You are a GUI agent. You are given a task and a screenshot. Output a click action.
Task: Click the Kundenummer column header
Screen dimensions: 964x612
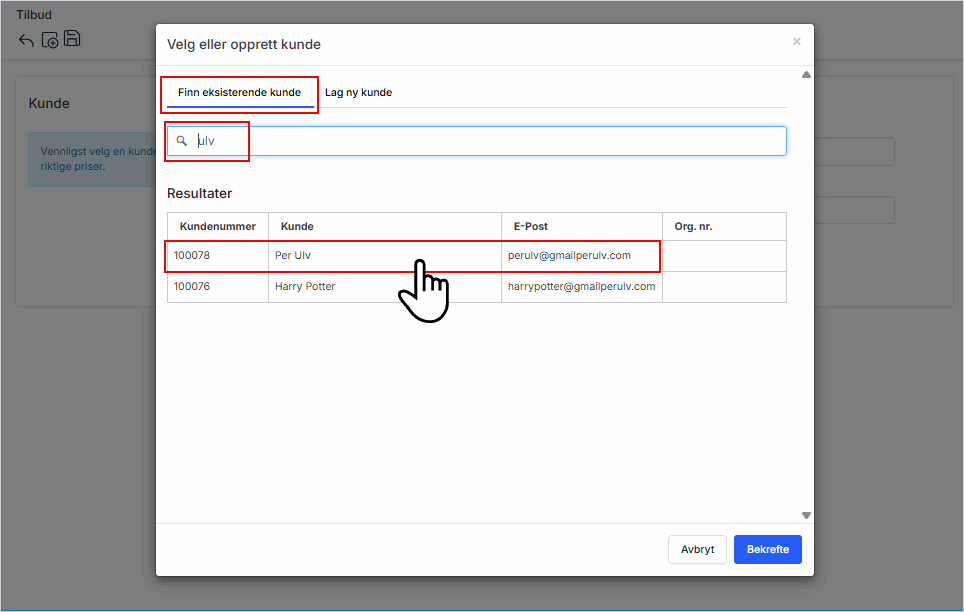click(217, 227)
